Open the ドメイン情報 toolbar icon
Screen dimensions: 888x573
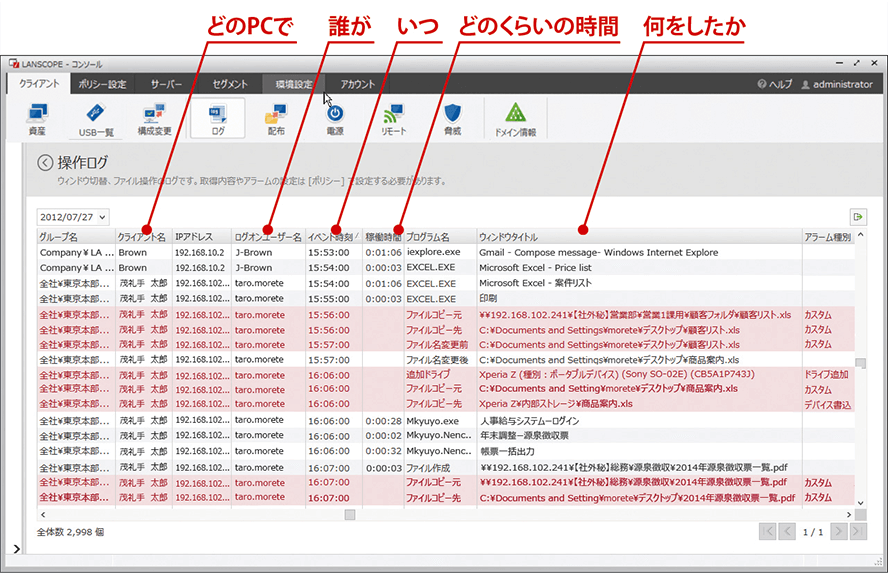tap(515, 119)
